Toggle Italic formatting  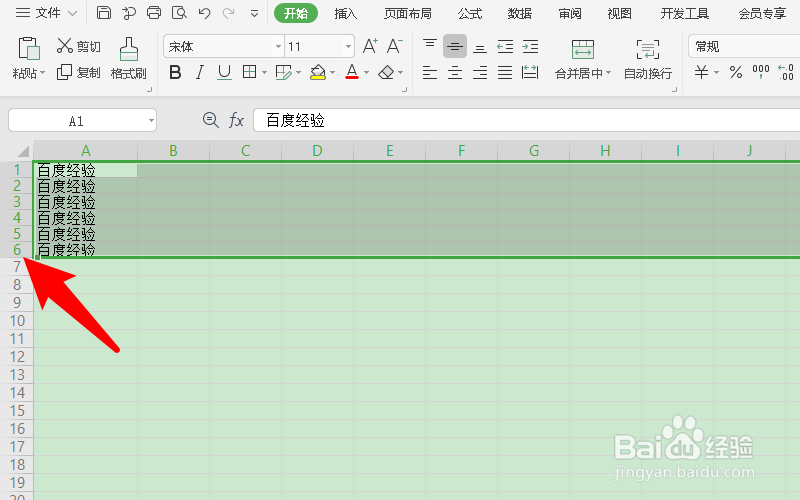click(199, 72)
